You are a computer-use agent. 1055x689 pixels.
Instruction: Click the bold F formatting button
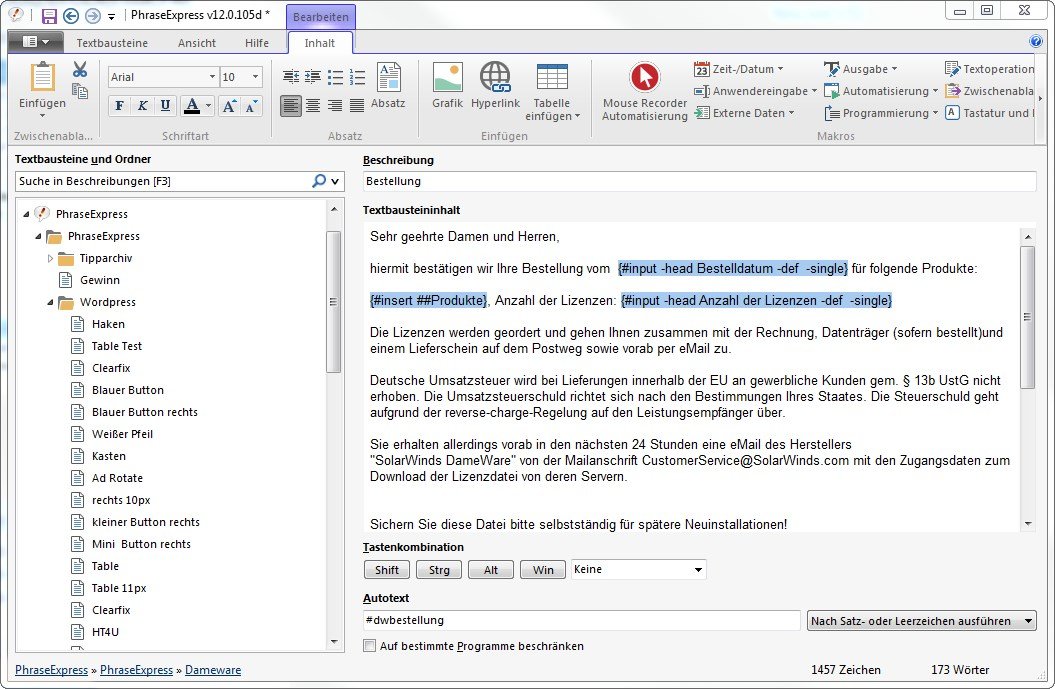tap(120, 106)
